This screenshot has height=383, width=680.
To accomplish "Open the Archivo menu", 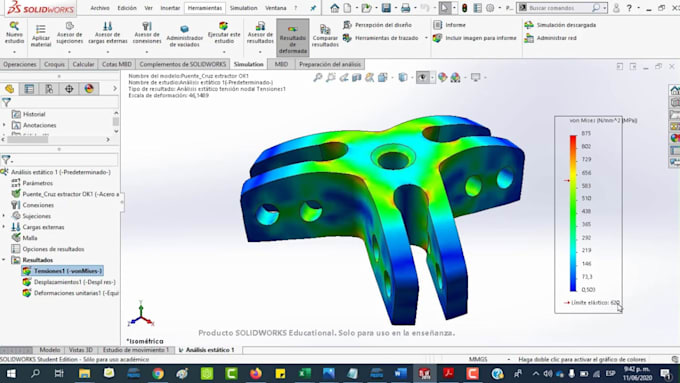I will point(100,8).
